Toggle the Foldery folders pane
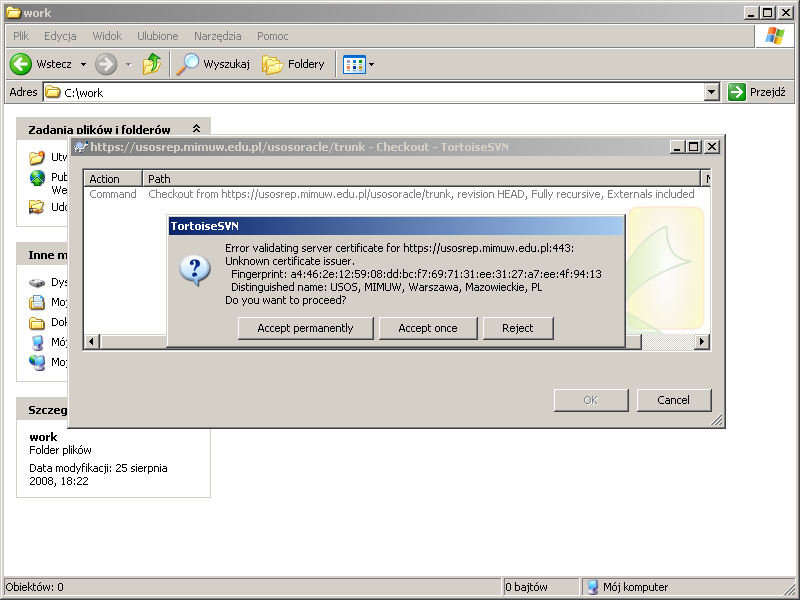Image resolution: width=800 pixels, height=600 pixels. pos(293,64)
